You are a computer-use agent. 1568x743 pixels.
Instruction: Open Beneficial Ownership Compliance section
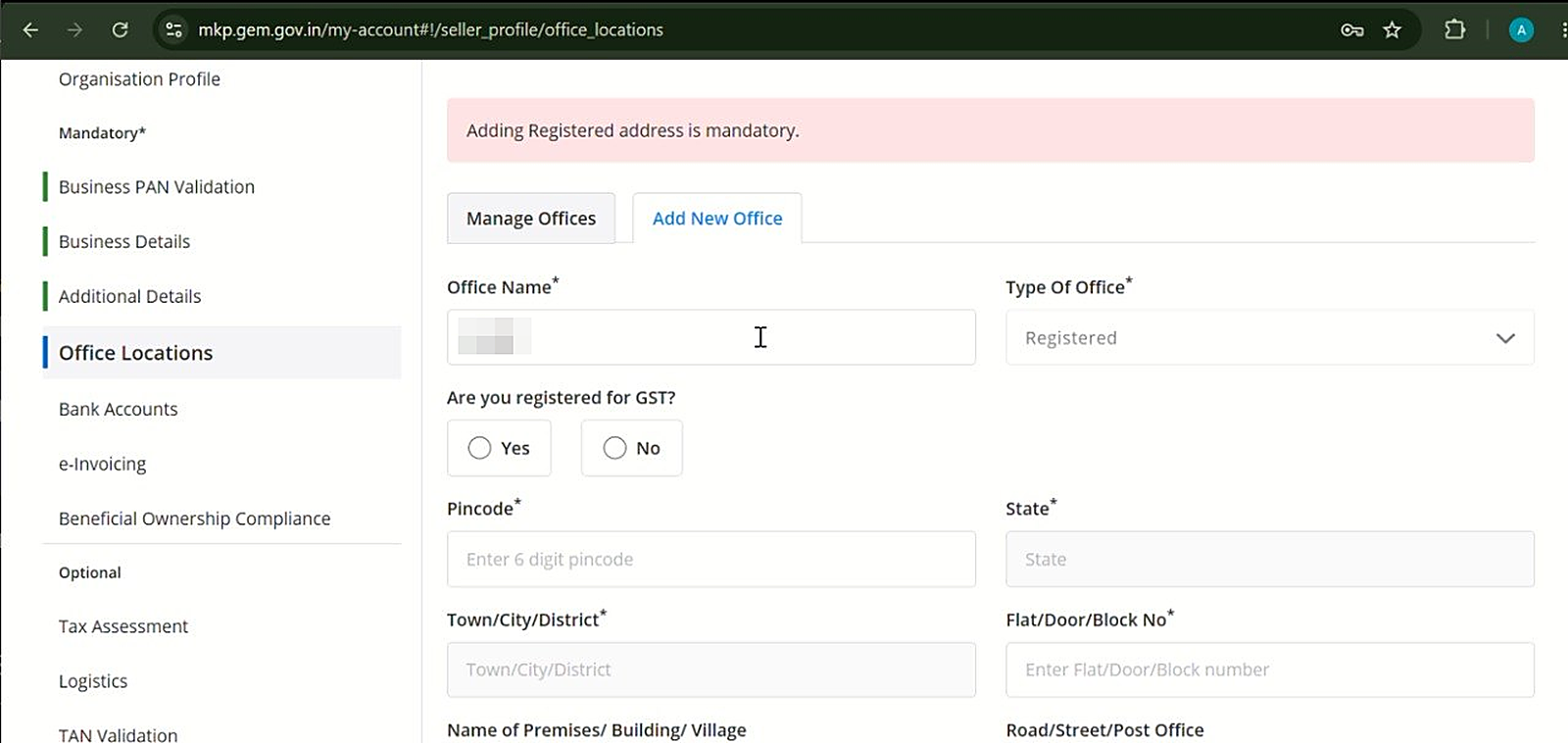[x=194, y=519]
